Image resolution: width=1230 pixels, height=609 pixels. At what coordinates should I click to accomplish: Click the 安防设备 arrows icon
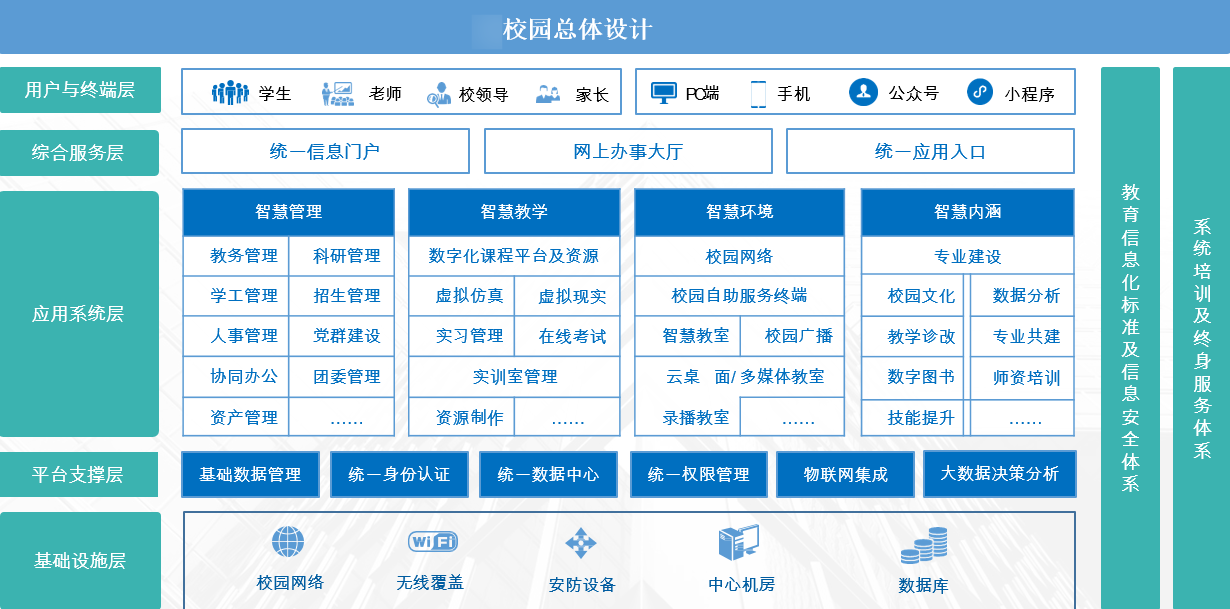(581, 543)
